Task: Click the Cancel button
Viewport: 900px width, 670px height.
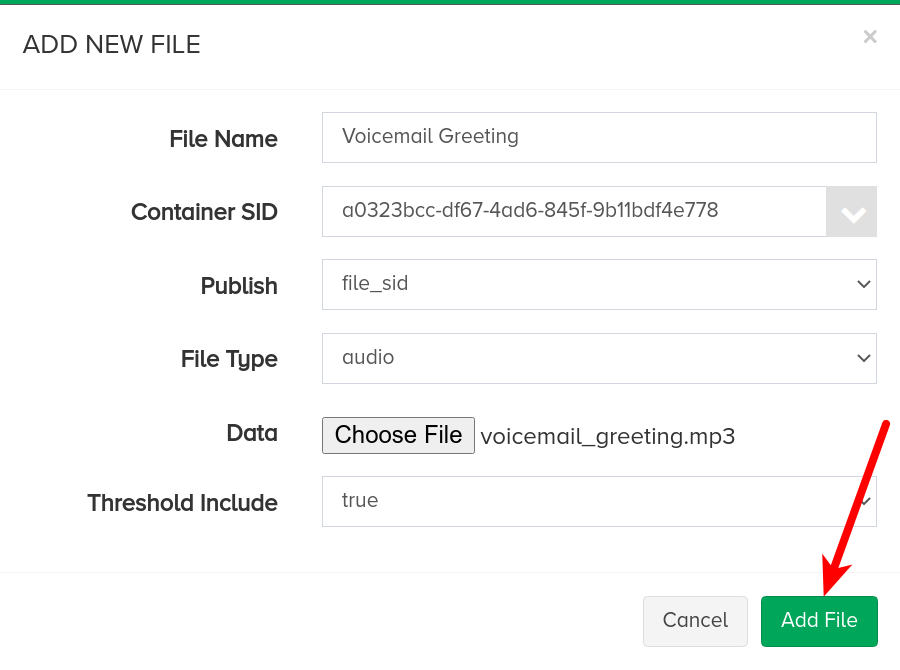Action: coord(695,621)
